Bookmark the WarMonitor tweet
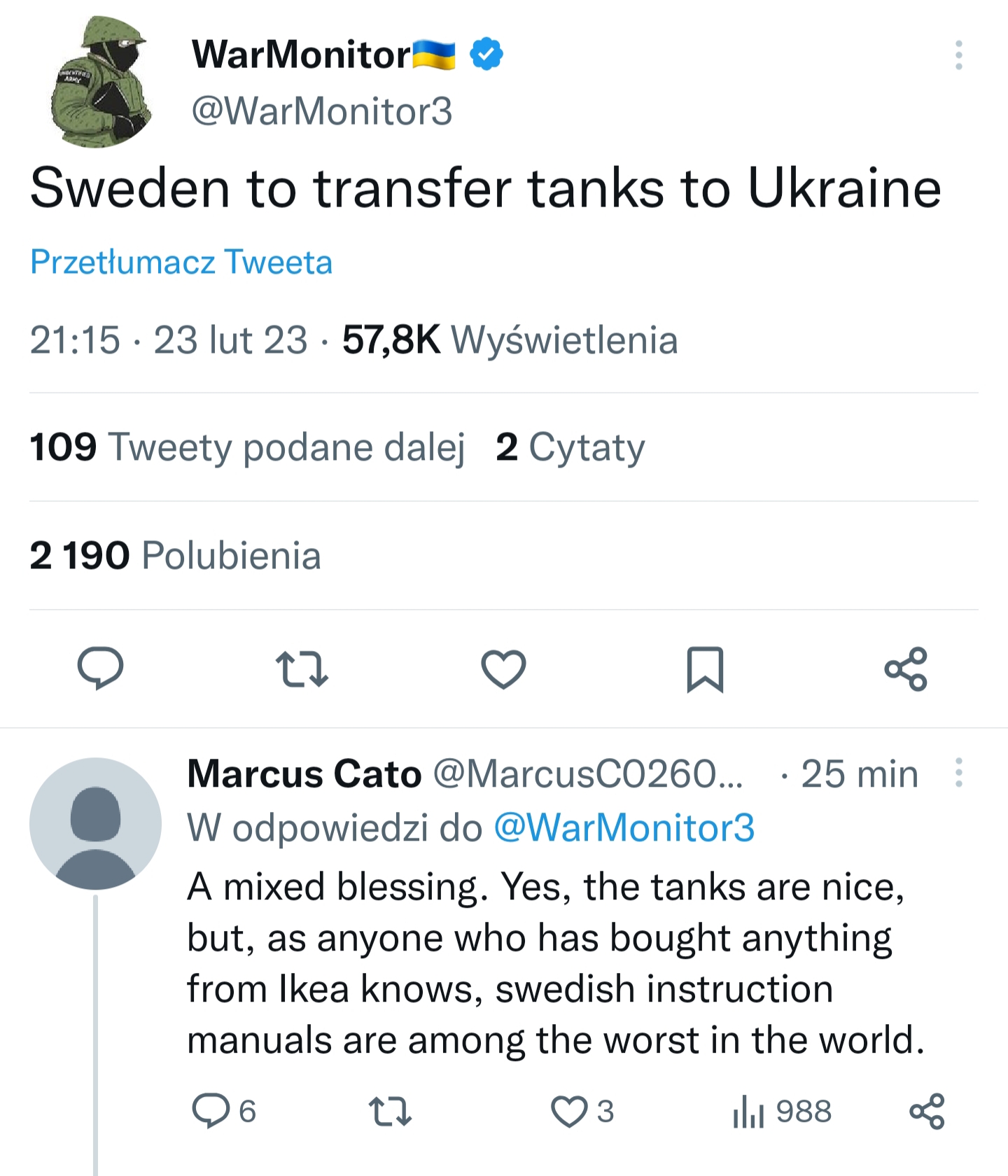The height and width of the screenshot is (1176, 1008). point(705,668)
